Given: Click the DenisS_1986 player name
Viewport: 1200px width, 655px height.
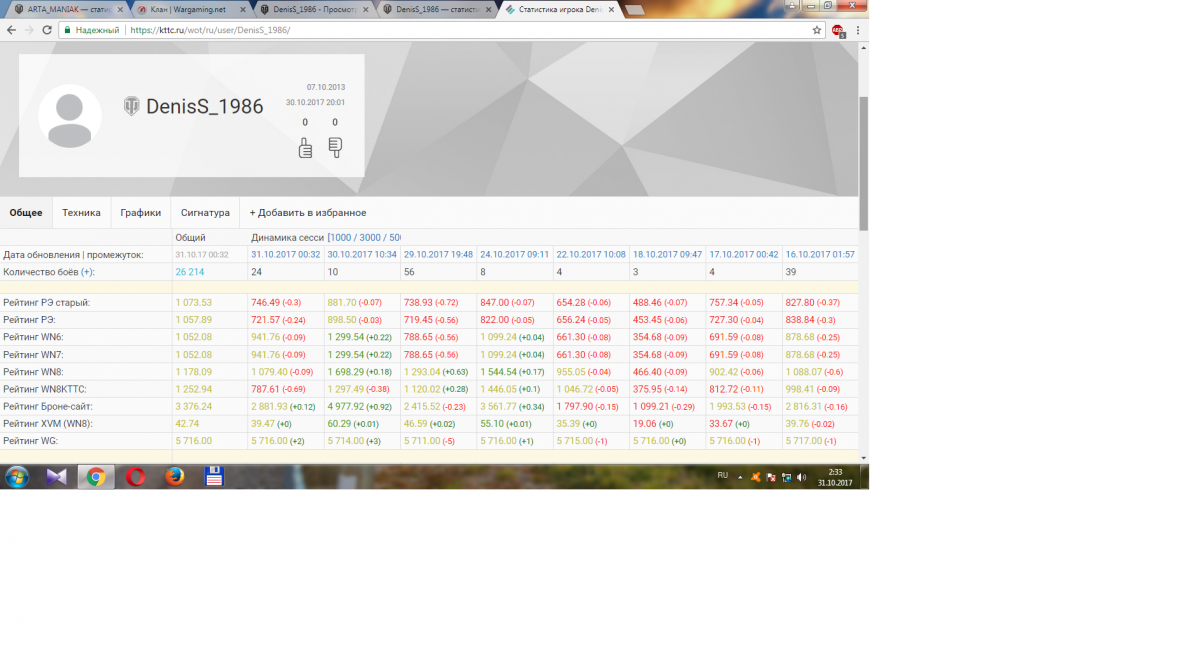Looking at the screenshot, I should [205, 107].
